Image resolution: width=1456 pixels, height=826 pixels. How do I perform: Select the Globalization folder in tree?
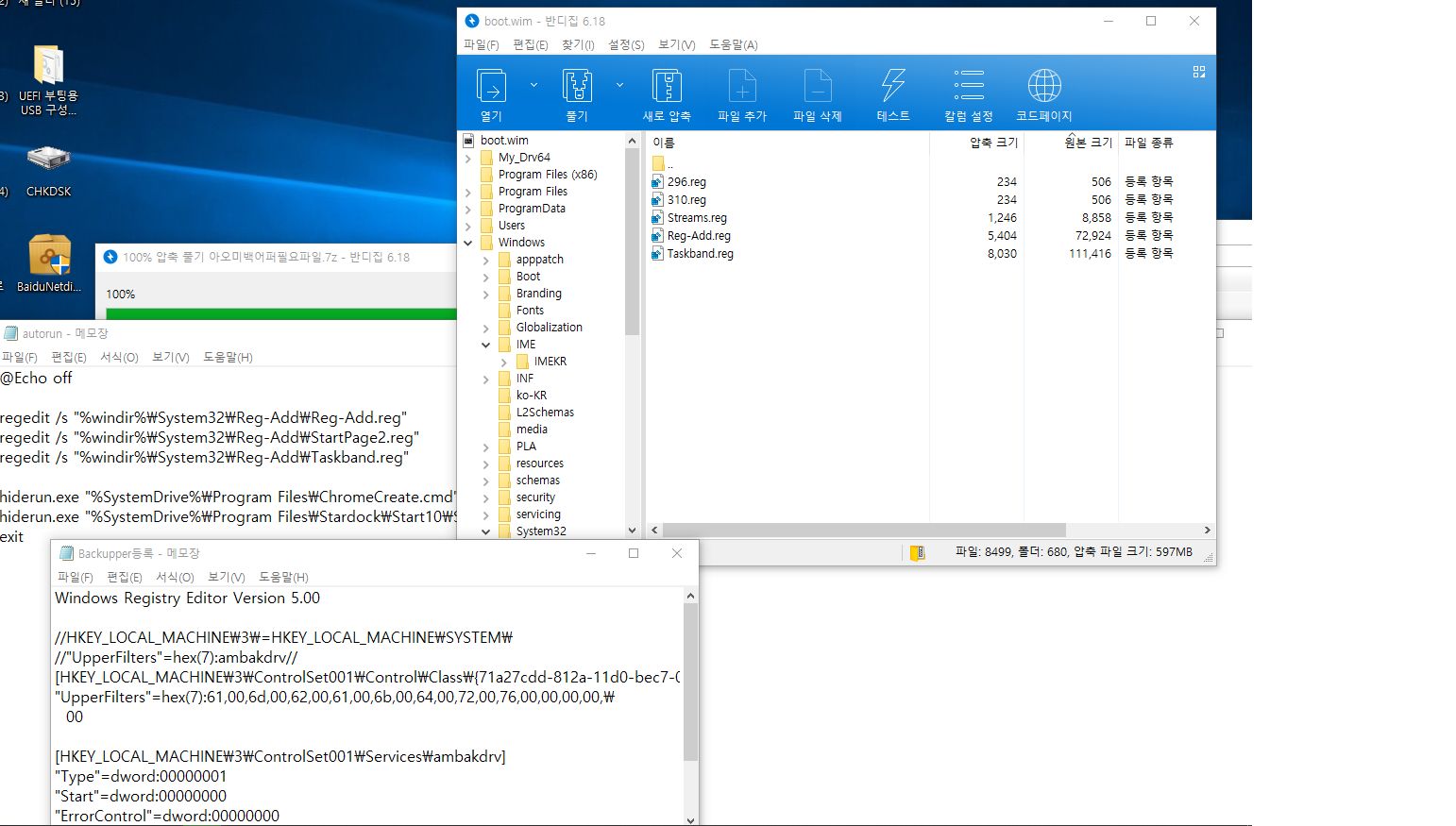(549, 328)
